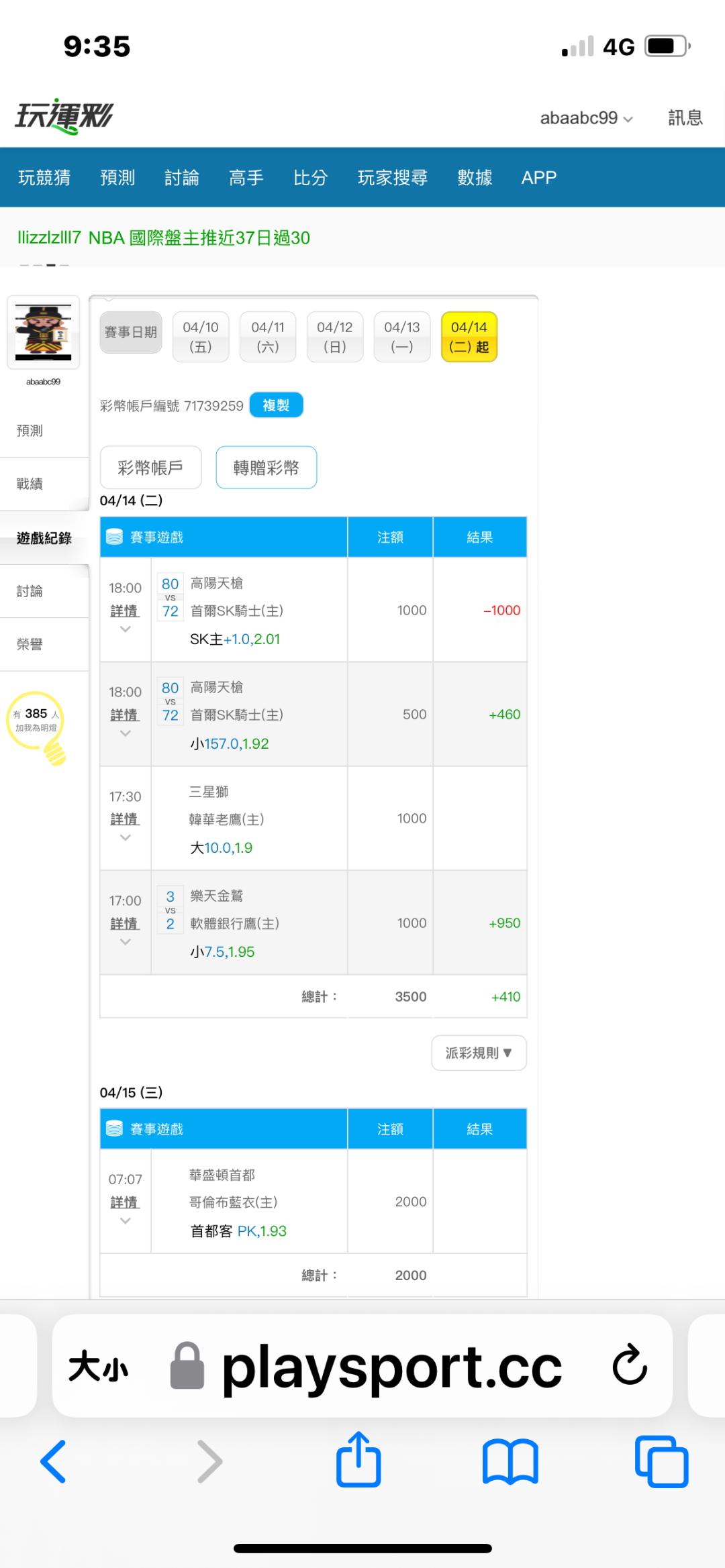Viewport: 725px width, 1568px height.
Task: Tap the llizzlzlll7 NBA promo banner link
Action: [164, 238]
